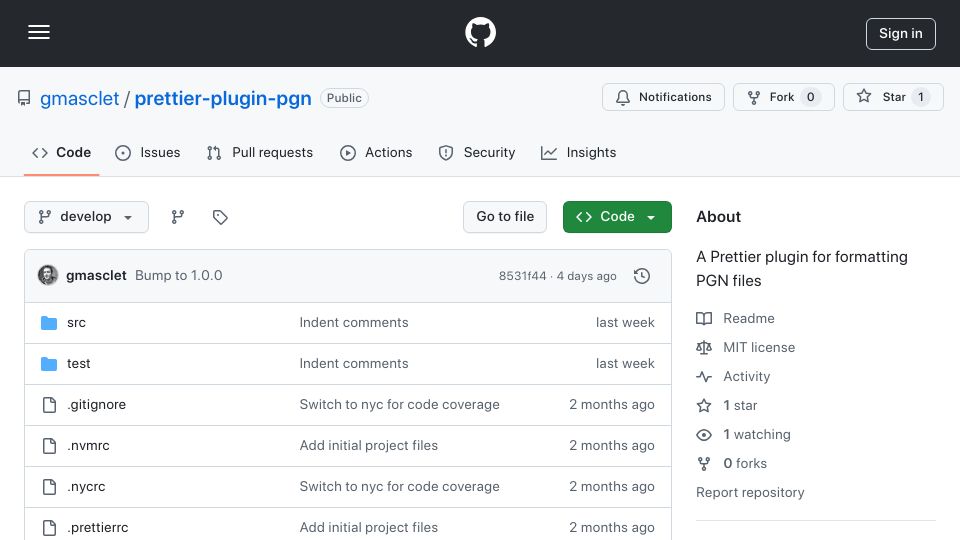Open the .prettierrc file
Screen dimensions: 960x540
(x=97, y=528)
